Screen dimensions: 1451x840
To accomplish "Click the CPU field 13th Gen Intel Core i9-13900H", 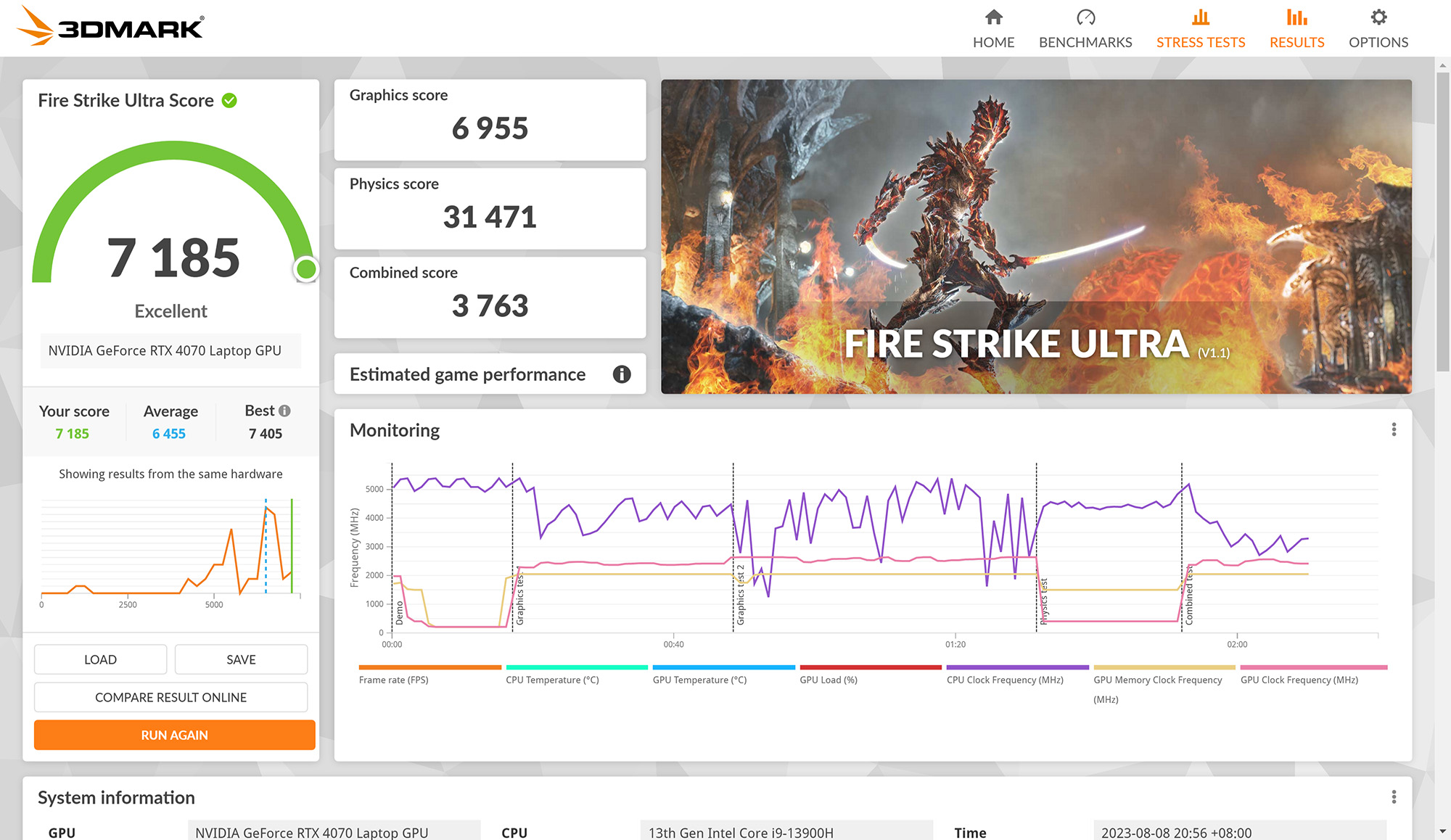I will point(786,831).
